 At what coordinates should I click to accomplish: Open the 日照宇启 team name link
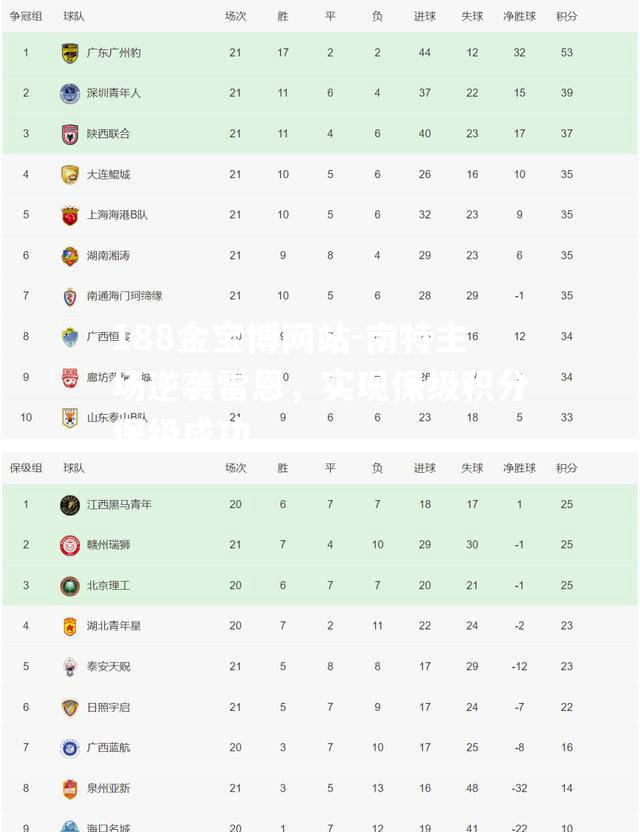108,707
